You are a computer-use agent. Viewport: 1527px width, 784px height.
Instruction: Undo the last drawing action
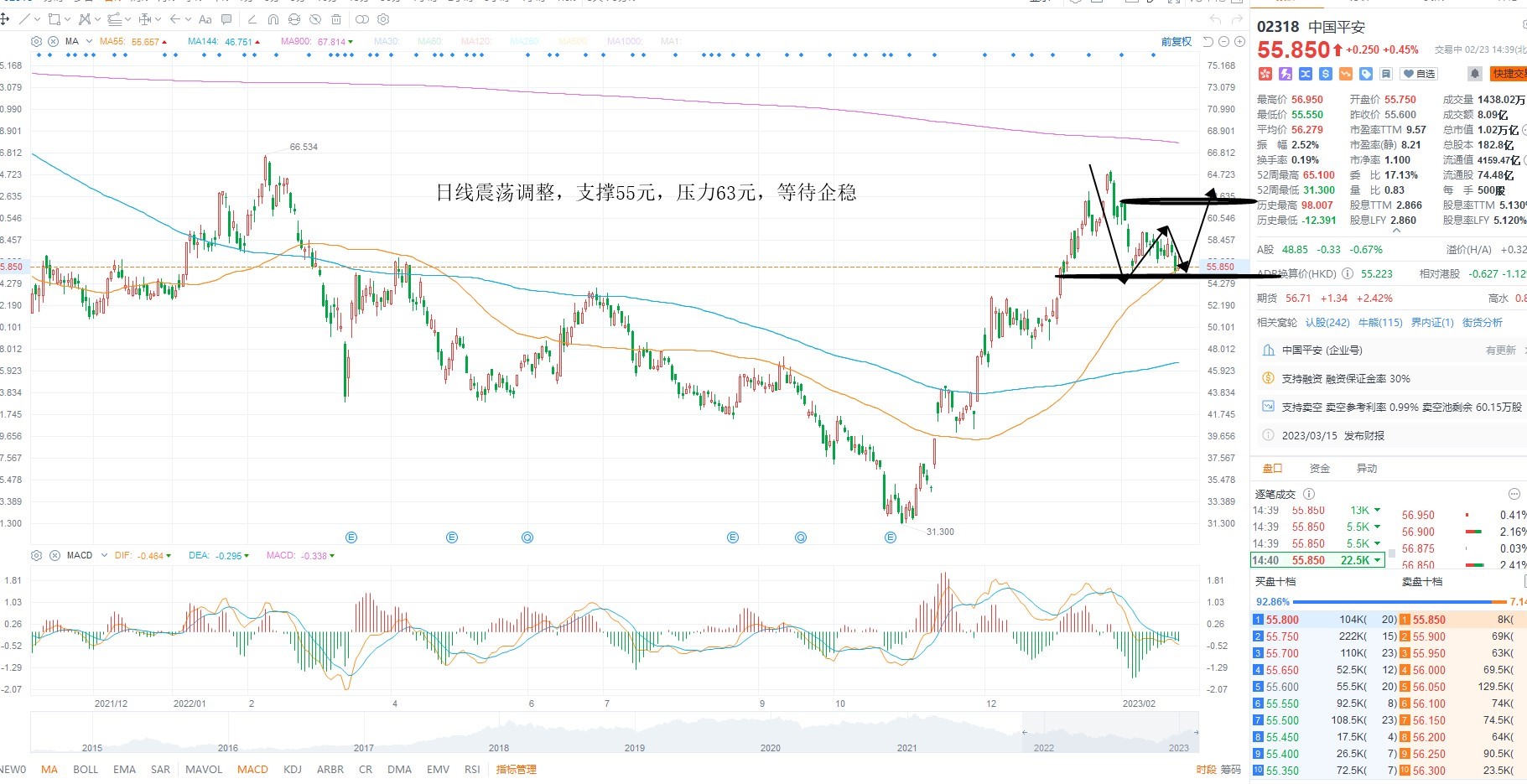1216,19
